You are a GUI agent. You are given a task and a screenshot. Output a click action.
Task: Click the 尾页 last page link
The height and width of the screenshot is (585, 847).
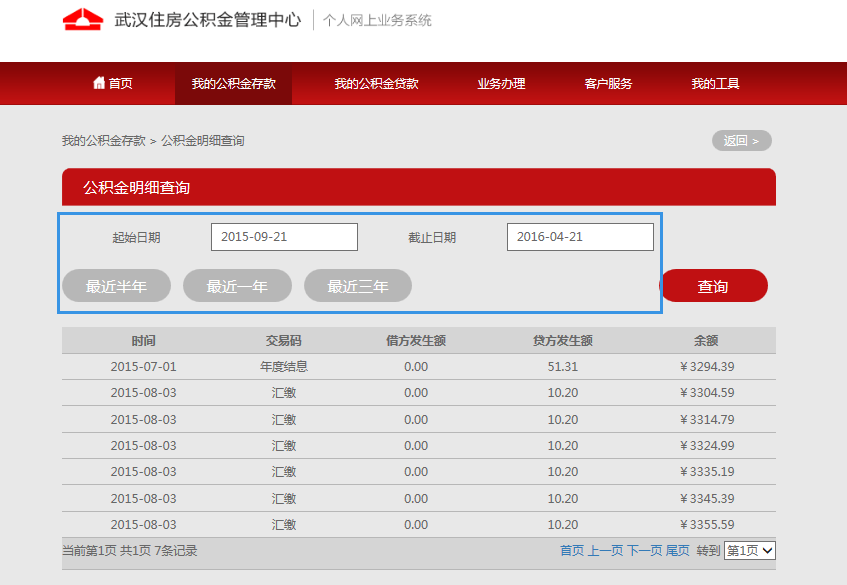click(678, 551)
